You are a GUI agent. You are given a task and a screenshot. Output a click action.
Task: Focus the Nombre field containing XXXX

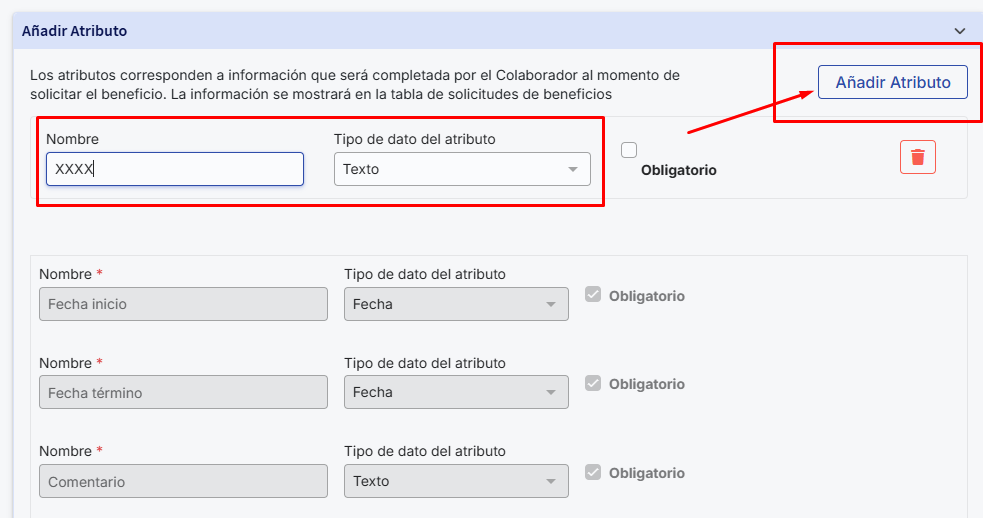click(175, 169)
